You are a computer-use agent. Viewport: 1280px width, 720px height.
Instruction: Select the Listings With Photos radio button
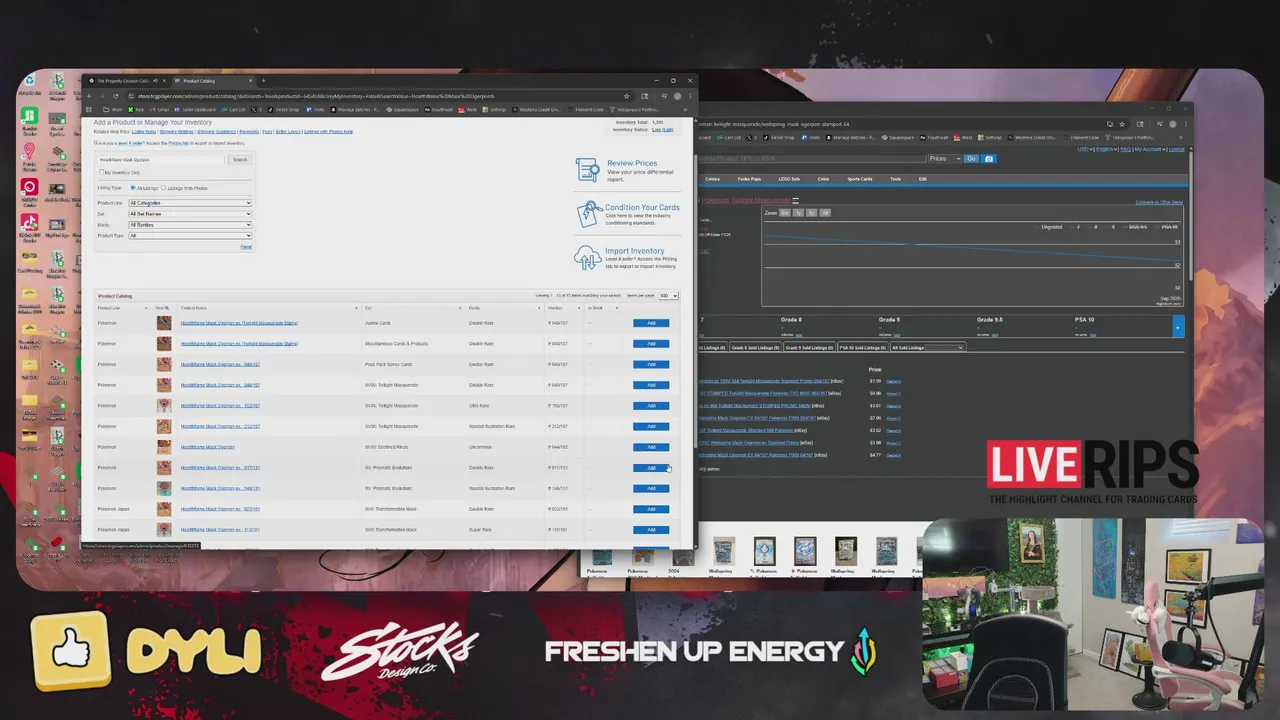click(164, 188)
